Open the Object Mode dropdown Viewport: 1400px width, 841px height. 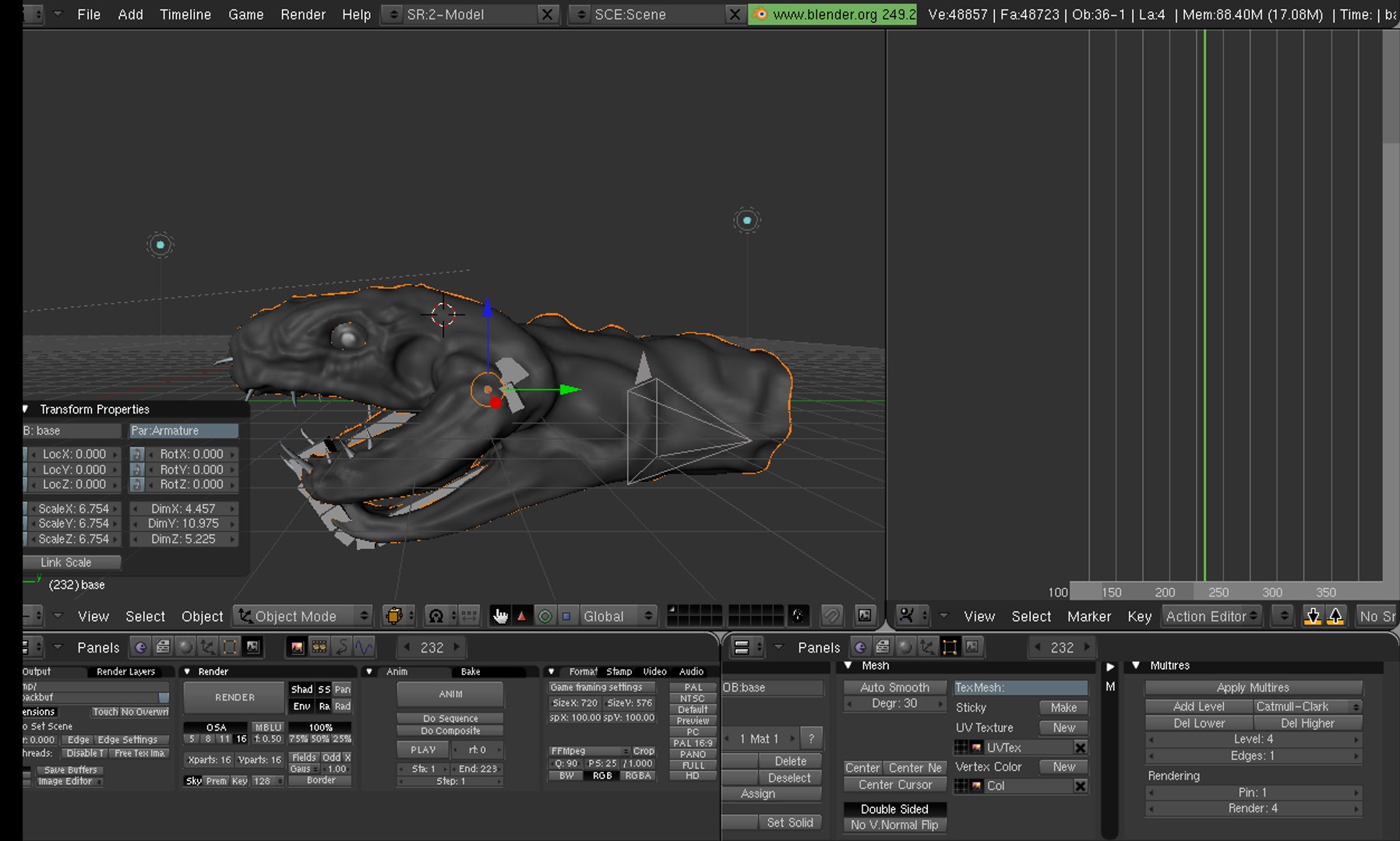tap(303, 616)
